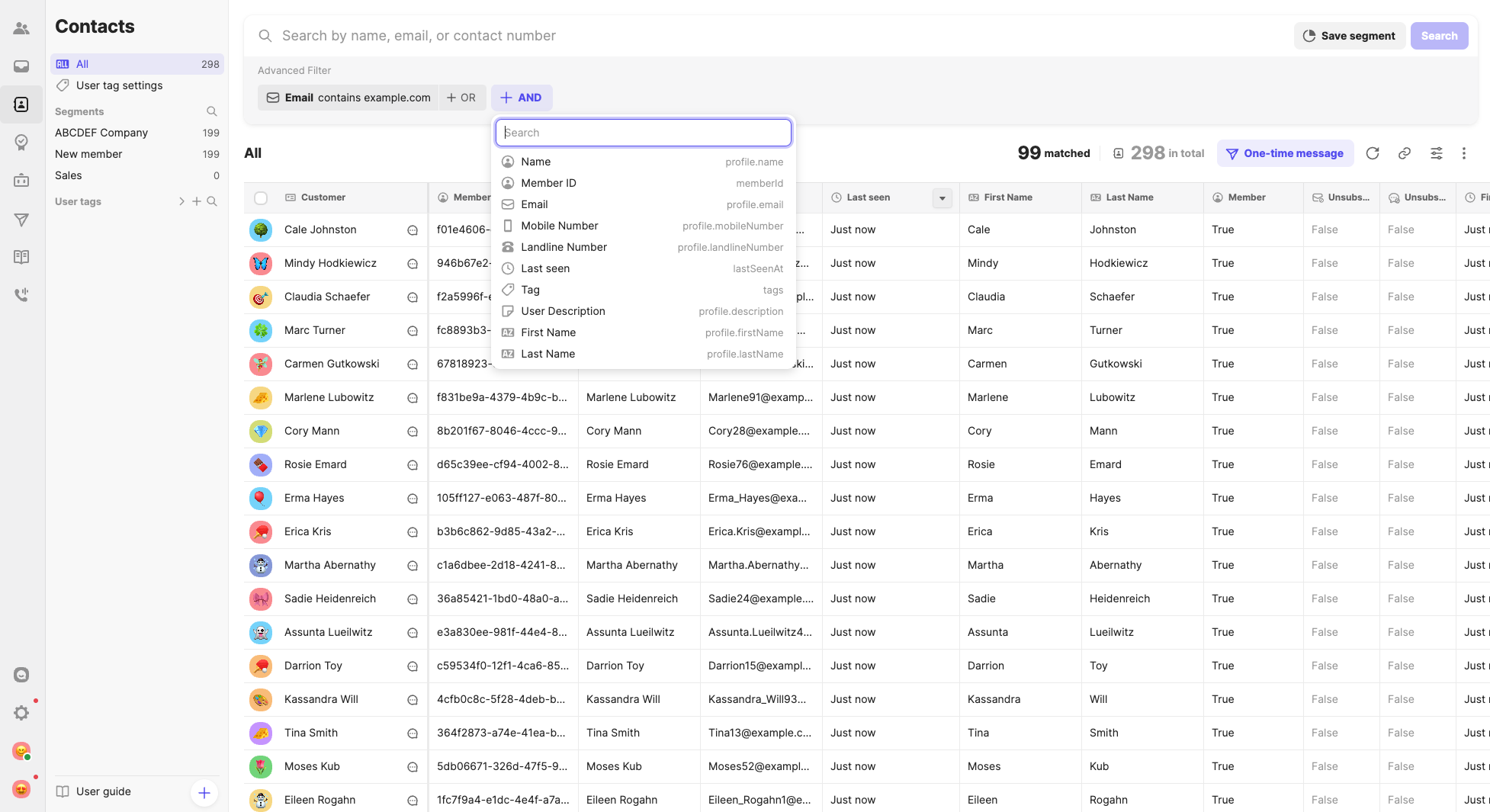Open the documents book icon in left rail
Viewport: 1490px width, 812px height.
(x=21, y=257)
